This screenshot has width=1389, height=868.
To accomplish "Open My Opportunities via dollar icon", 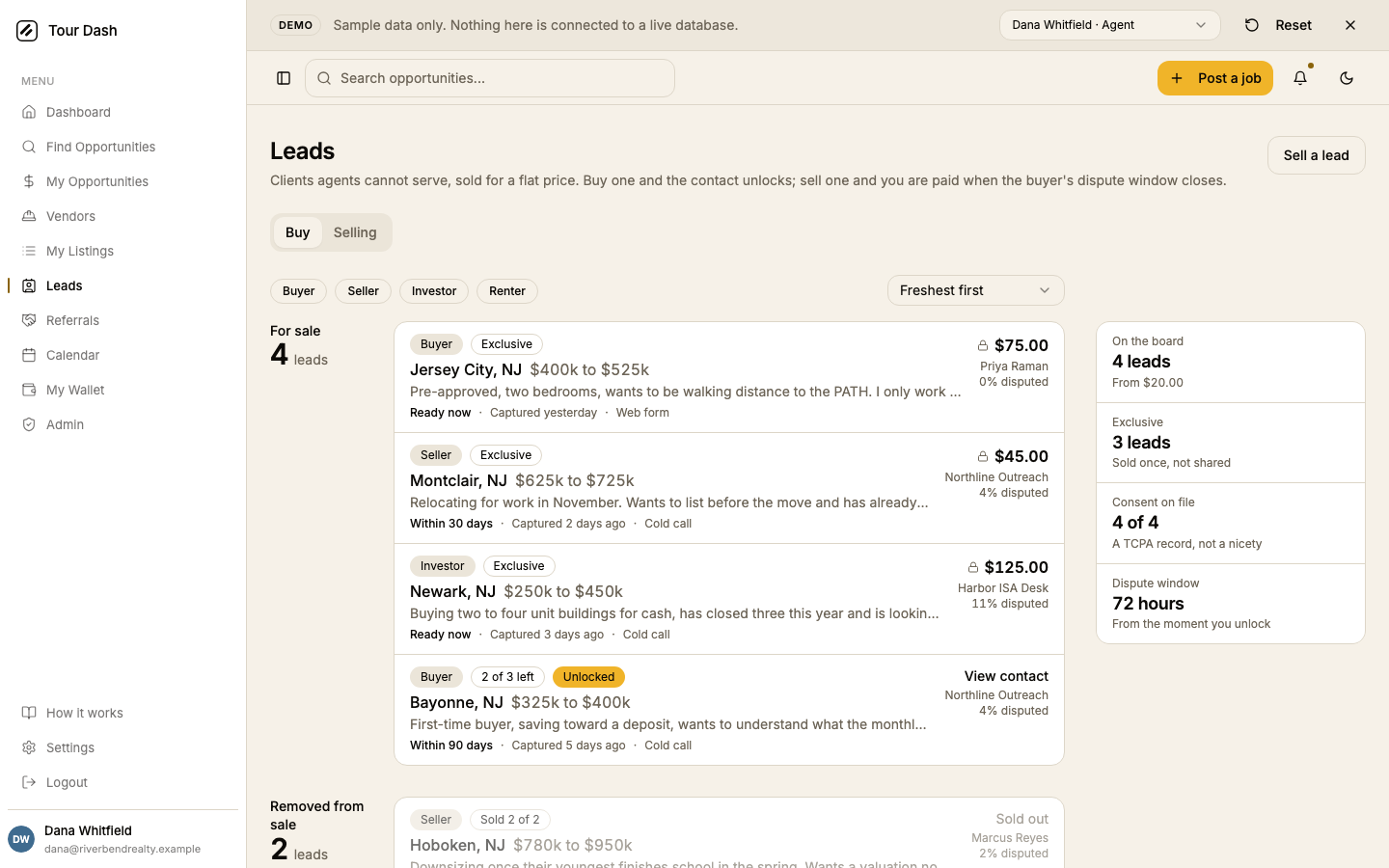I will pyautogui.click(x=29, y=181).
